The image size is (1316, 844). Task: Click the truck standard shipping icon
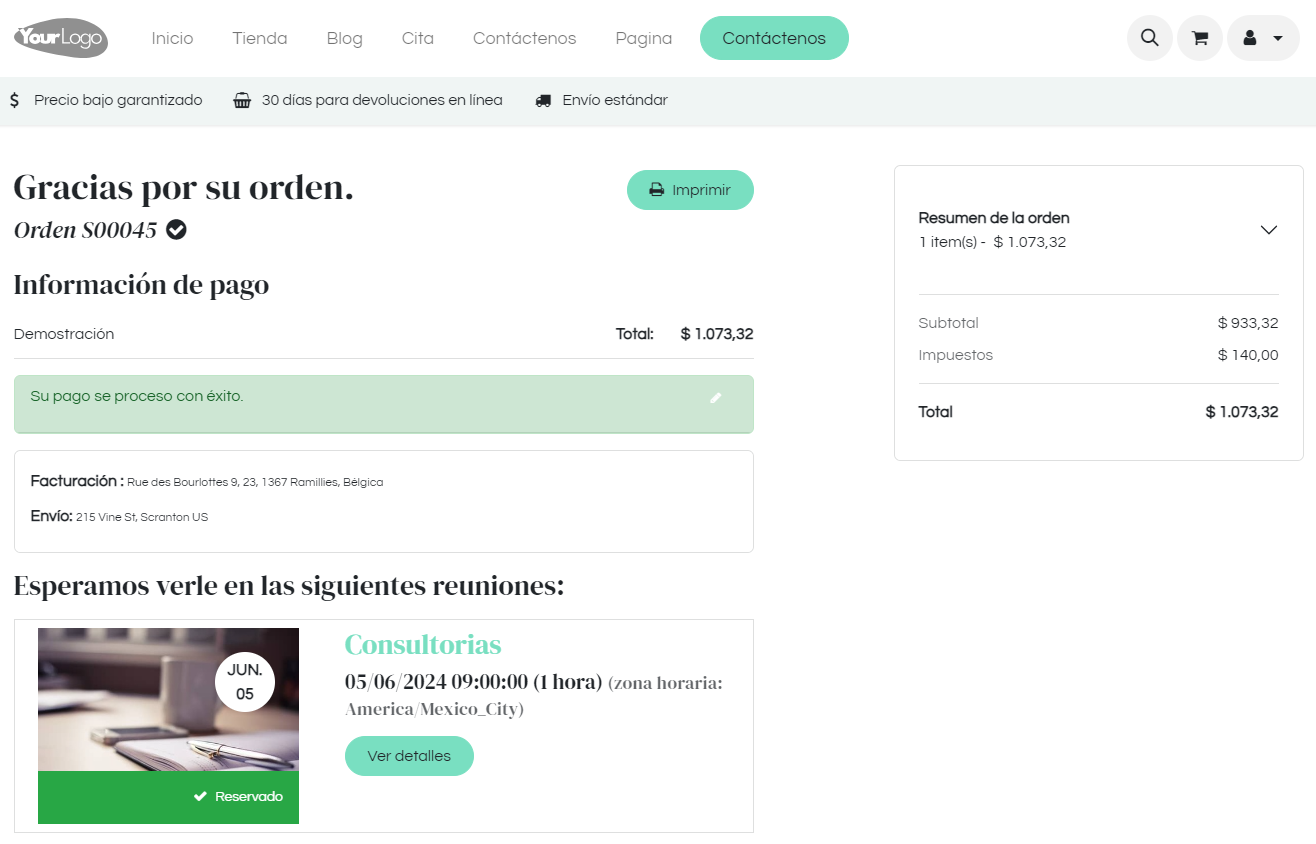(x=543, y=100)
